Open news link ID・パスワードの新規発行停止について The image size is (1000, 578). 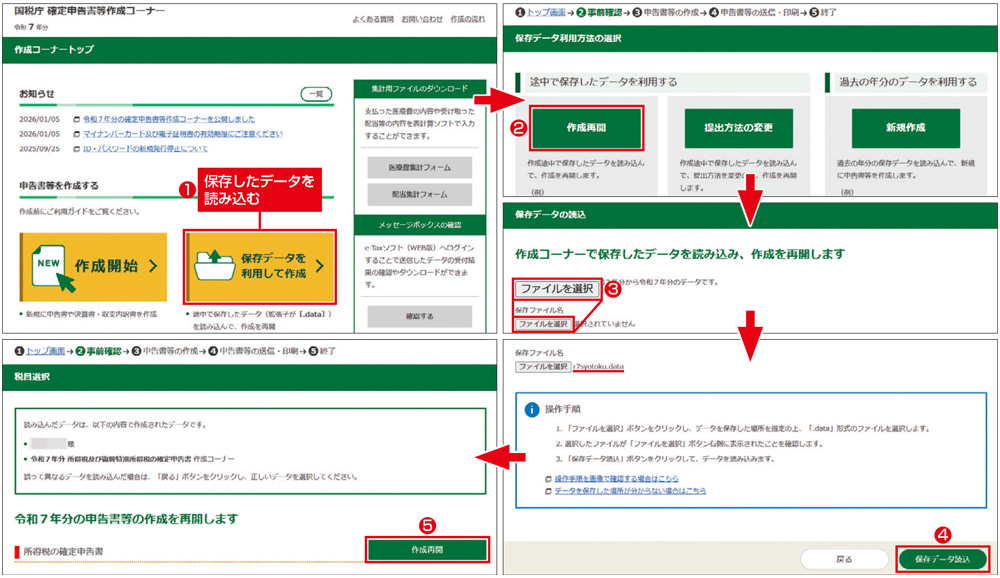145,149
